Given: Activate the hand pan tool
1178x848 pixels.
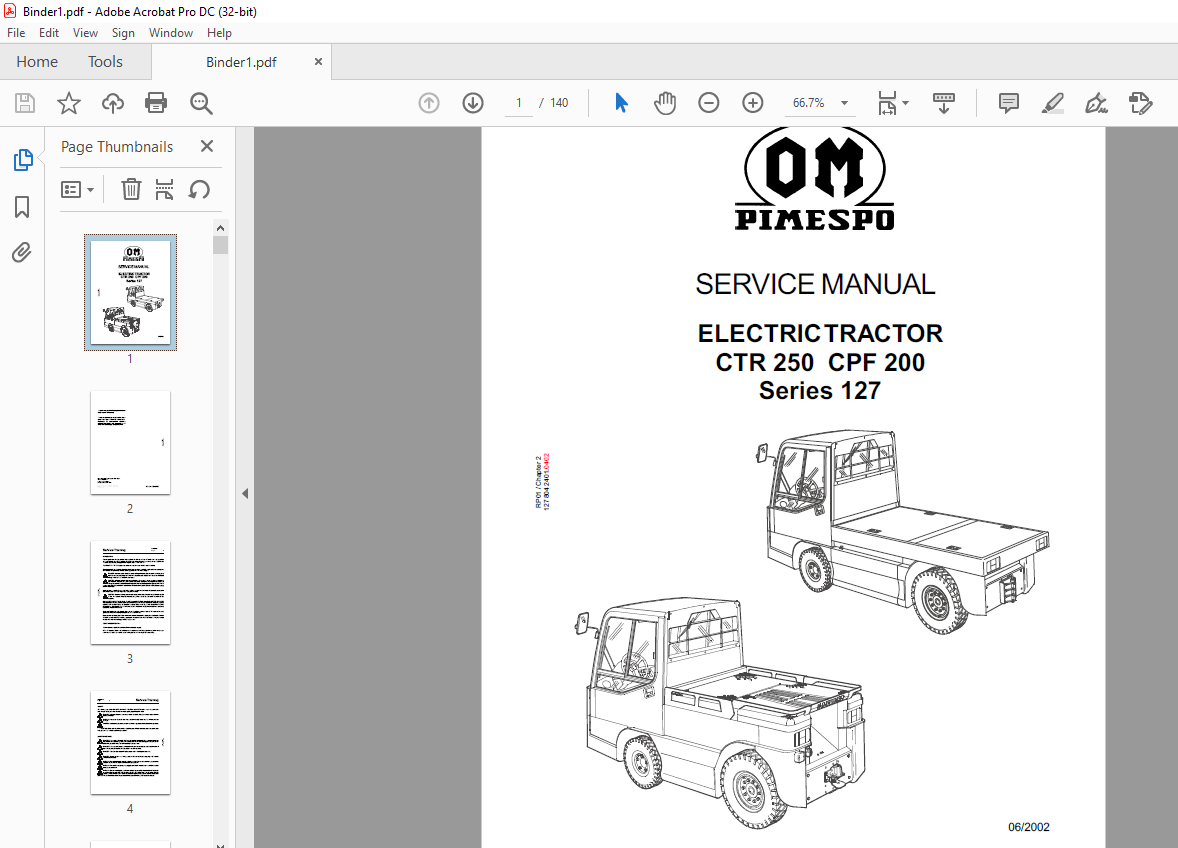Looking at the screenshot, I should (665, 103).
